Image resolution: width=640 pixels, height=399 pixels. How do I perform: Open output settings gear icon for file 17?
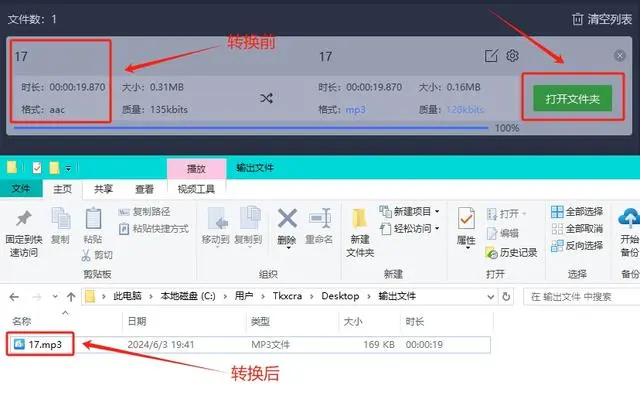(512, 55)
